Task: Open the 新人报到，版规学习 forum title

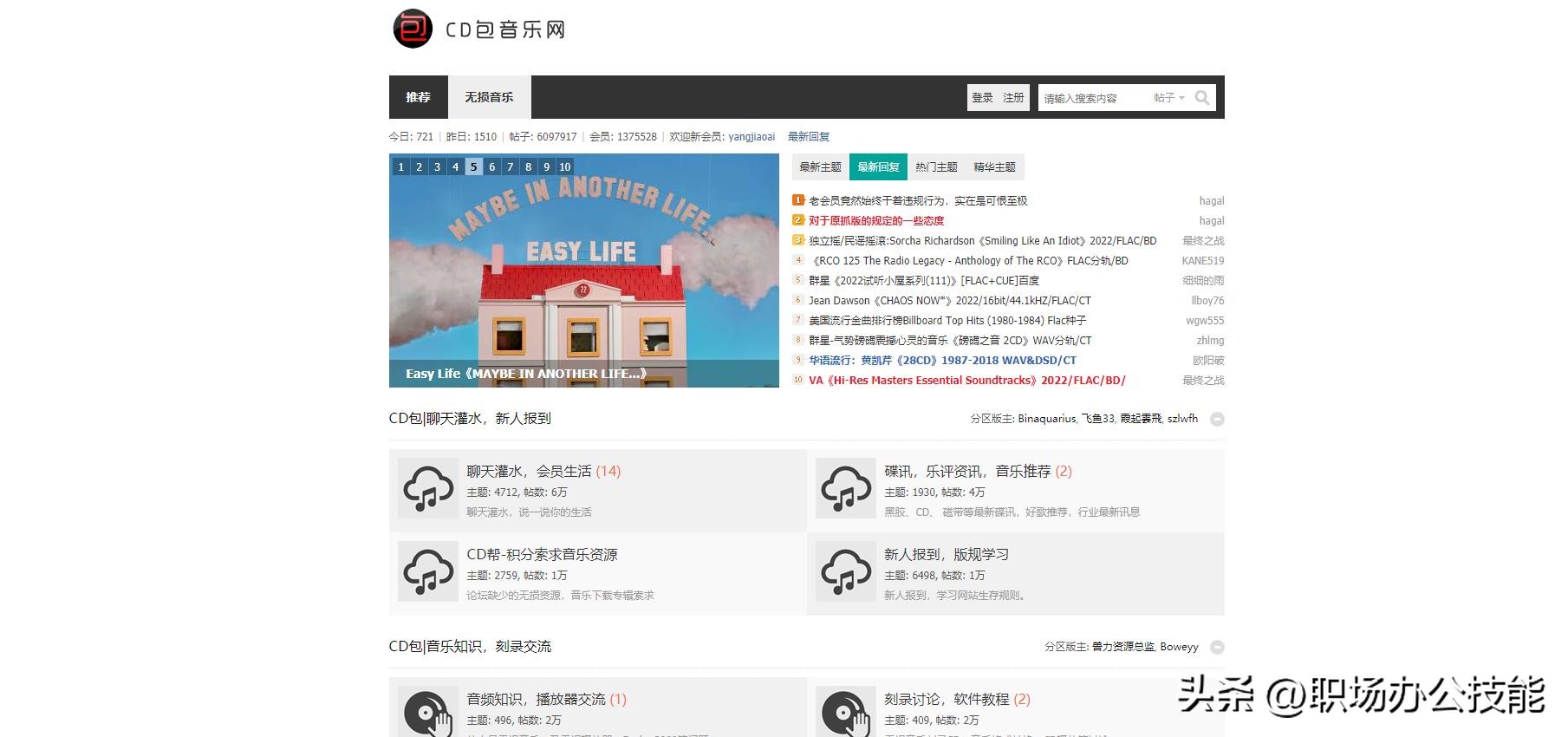Action: (947, 555)
